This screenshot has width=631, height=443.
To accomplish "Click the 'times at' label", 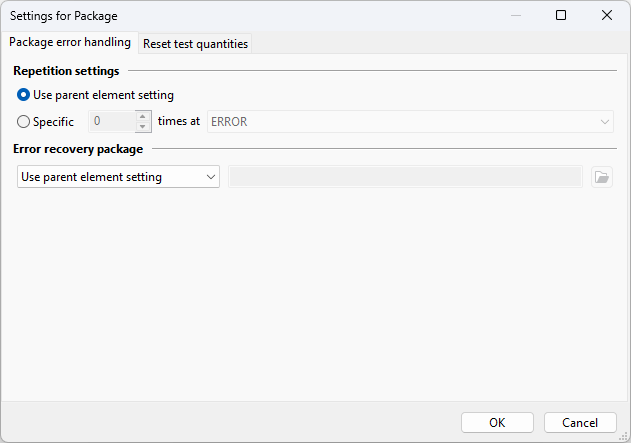I will point(179,121).
